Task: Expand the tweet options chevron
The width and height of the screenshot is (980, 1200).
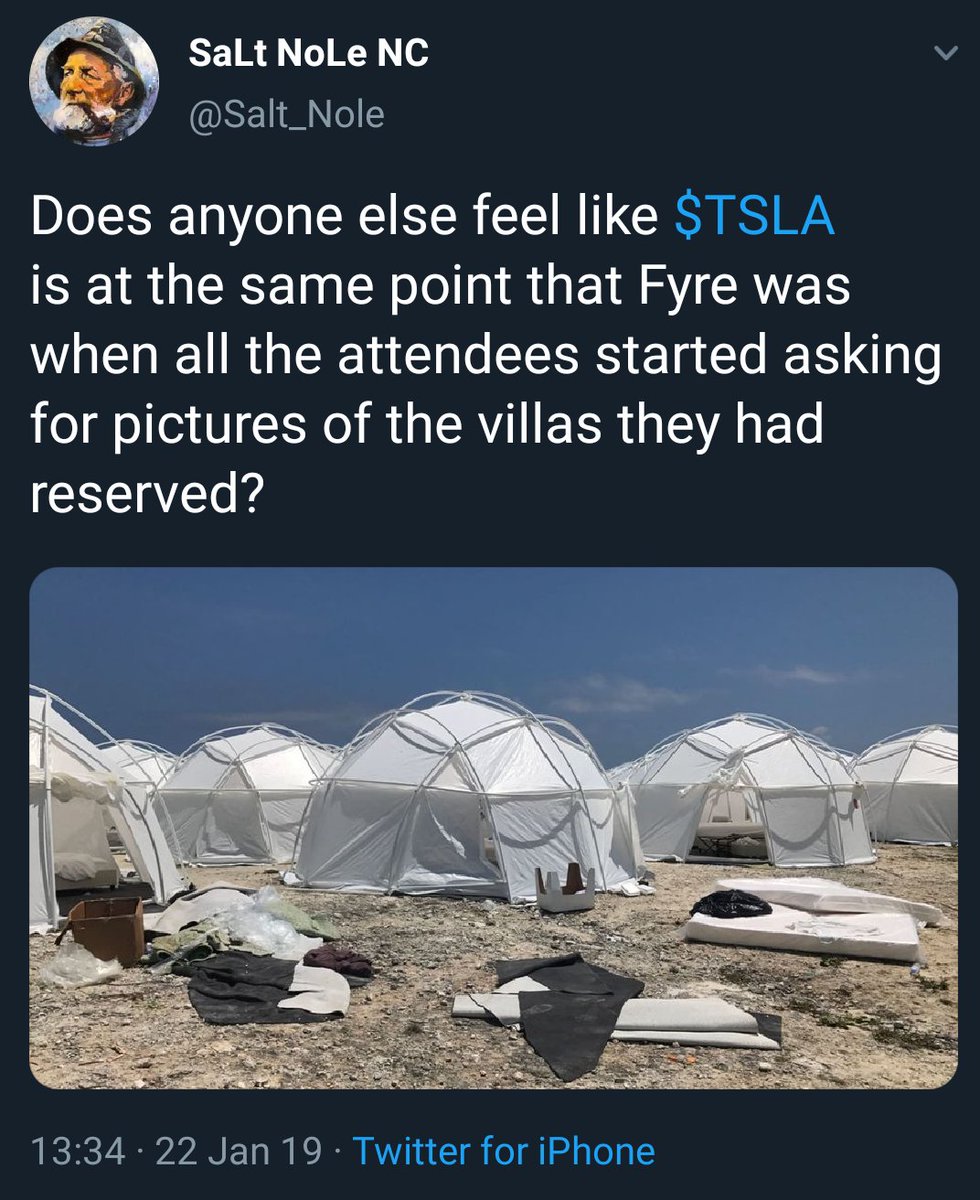Action: 944,57
